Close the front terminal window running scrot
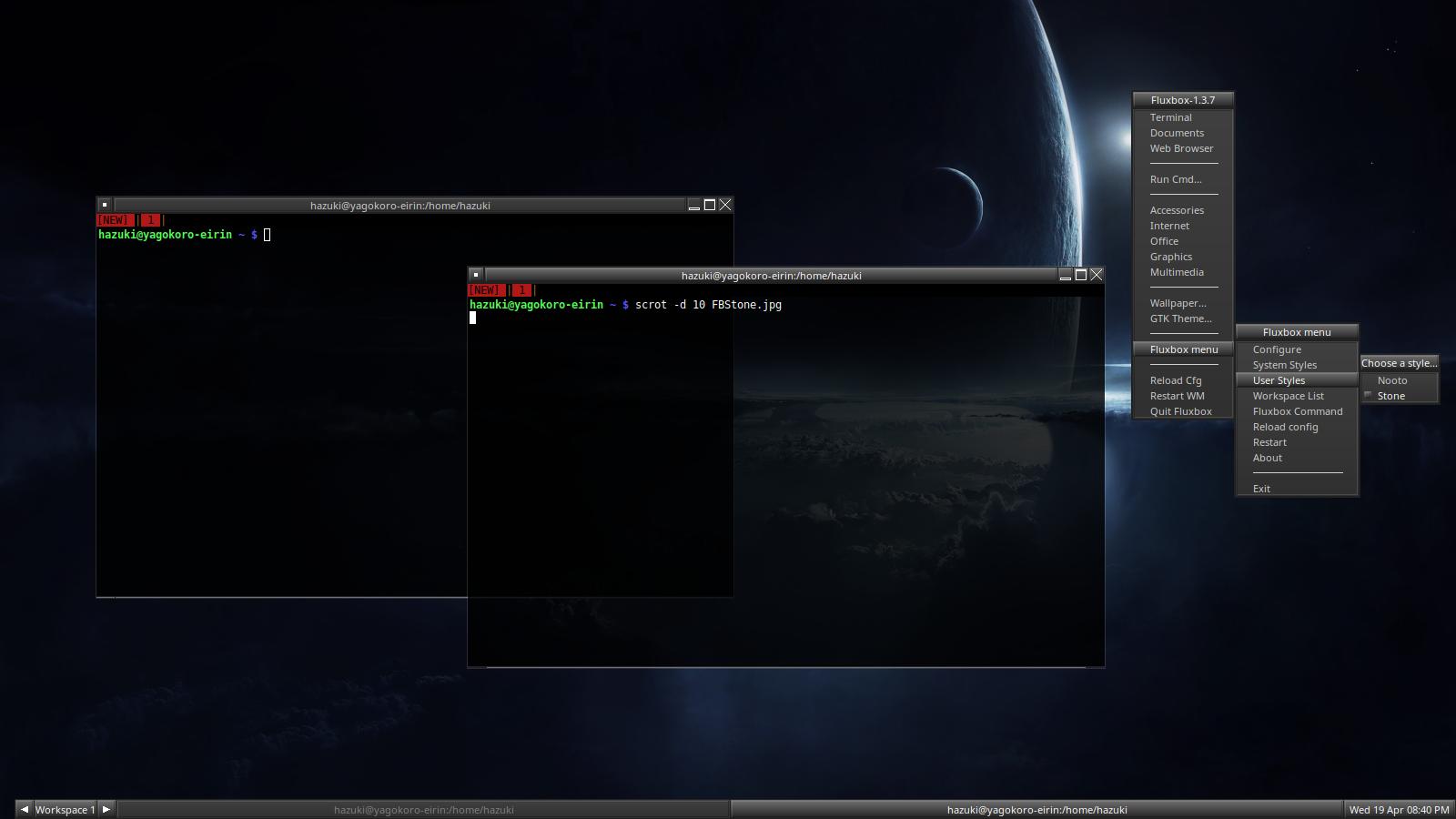 point(1097,275)
